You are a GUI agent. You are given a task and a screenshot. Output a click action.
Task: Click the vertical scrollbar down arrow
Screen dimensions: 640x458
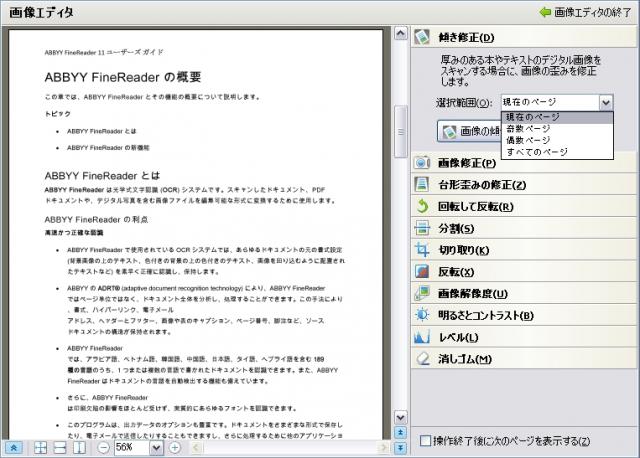(401, 417)
